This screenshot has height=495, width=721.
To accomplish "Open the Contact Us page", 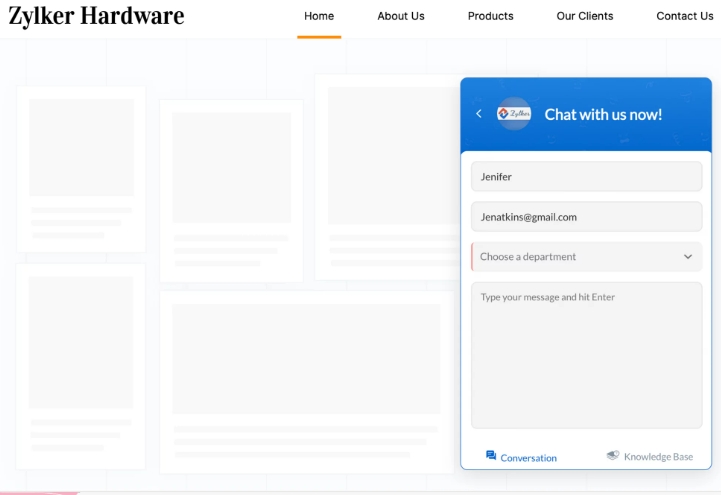I will click(684, 16).
